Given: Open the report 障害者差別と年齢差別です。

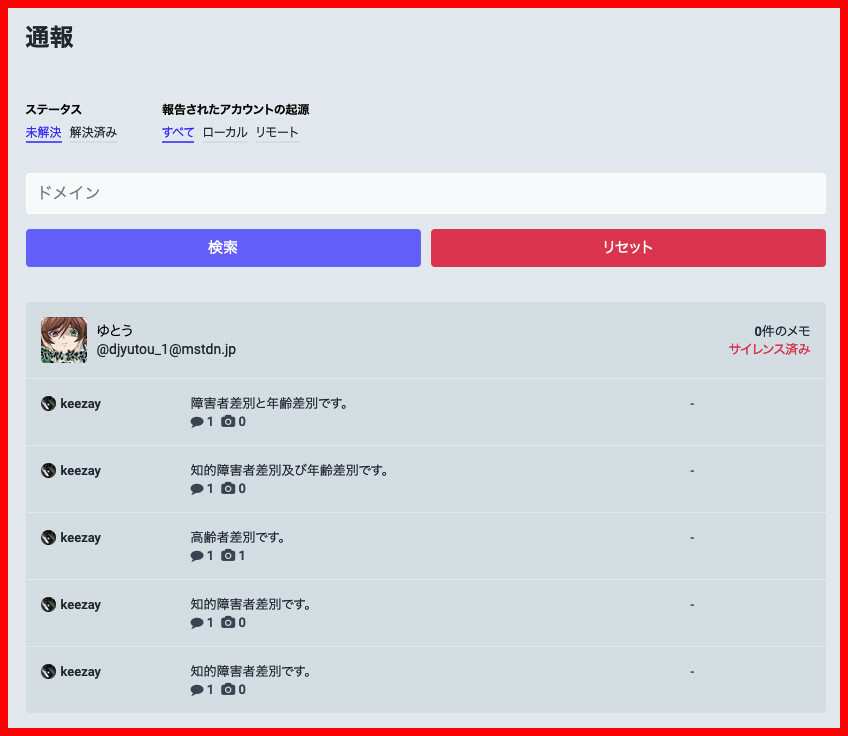Looking at the screenshot, I should tap(269, 403).
